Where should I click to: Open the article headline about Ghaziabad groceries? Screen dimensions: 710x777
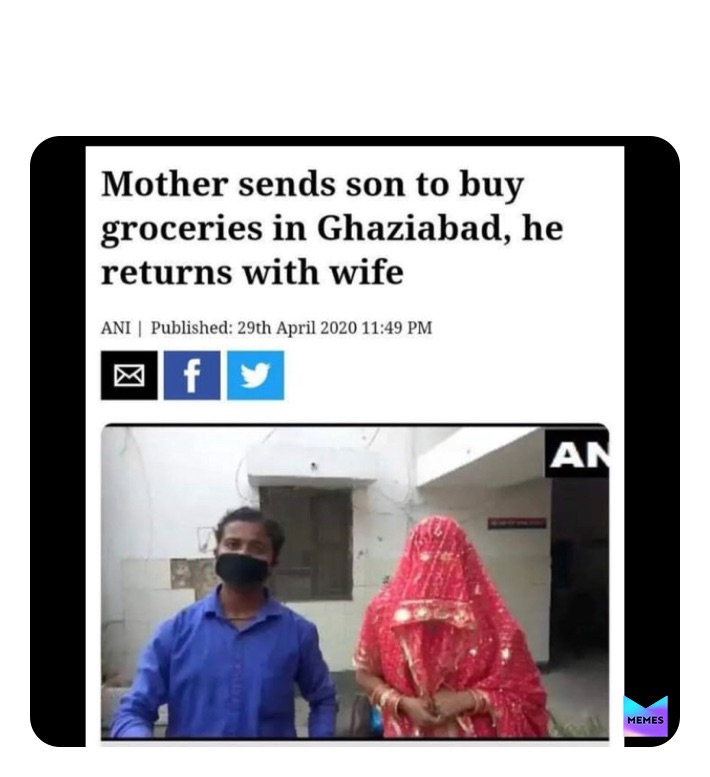332,228
